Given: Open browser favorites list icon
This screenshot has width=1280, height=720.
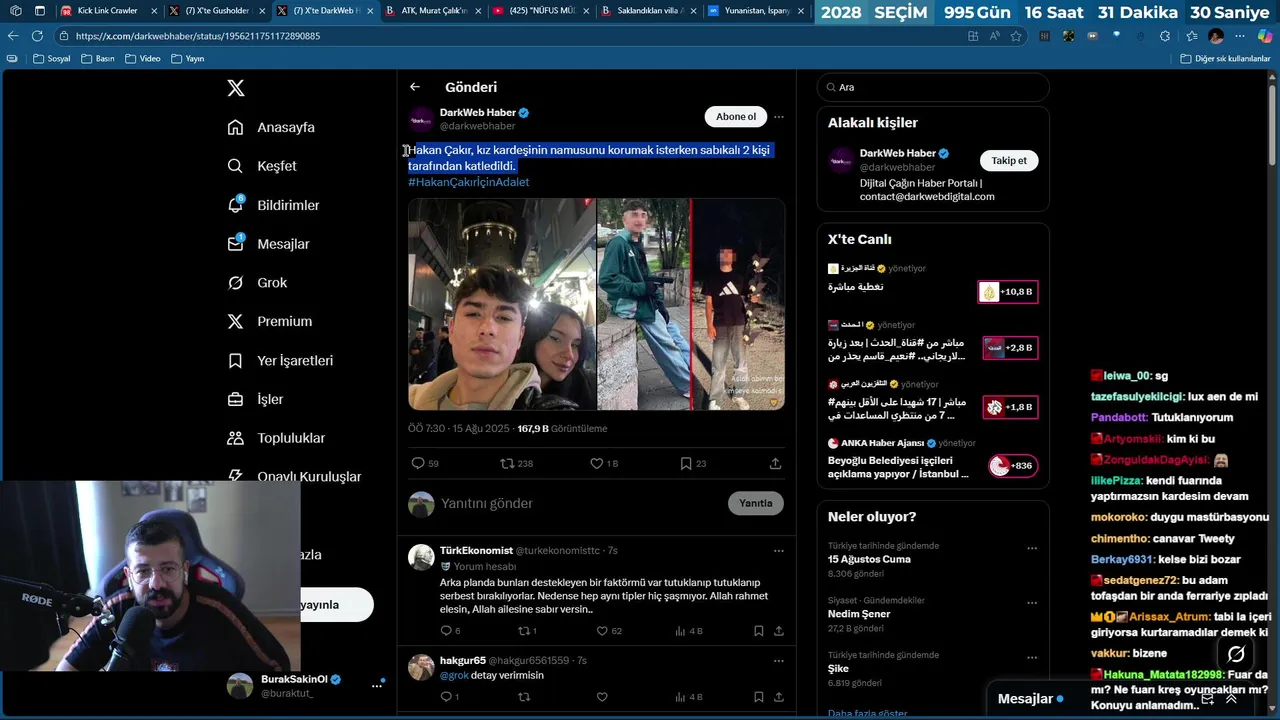Looking at the screenshot, I should (1191, 36).
